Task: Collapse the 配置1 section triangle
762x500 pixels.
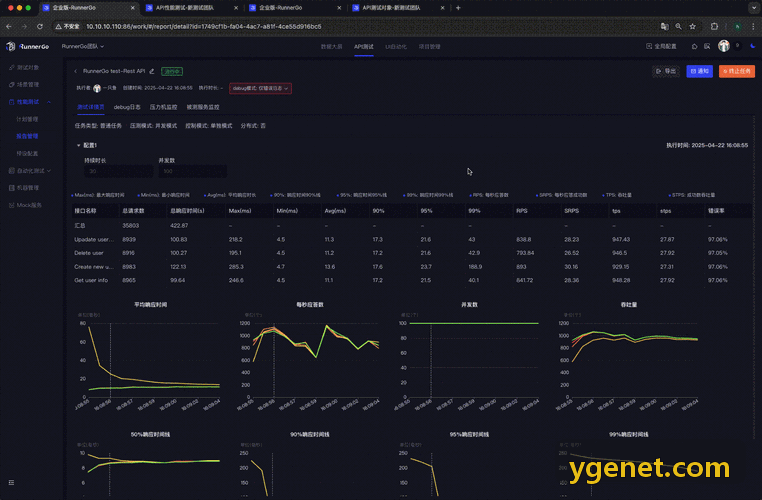Action: [78, 145]
